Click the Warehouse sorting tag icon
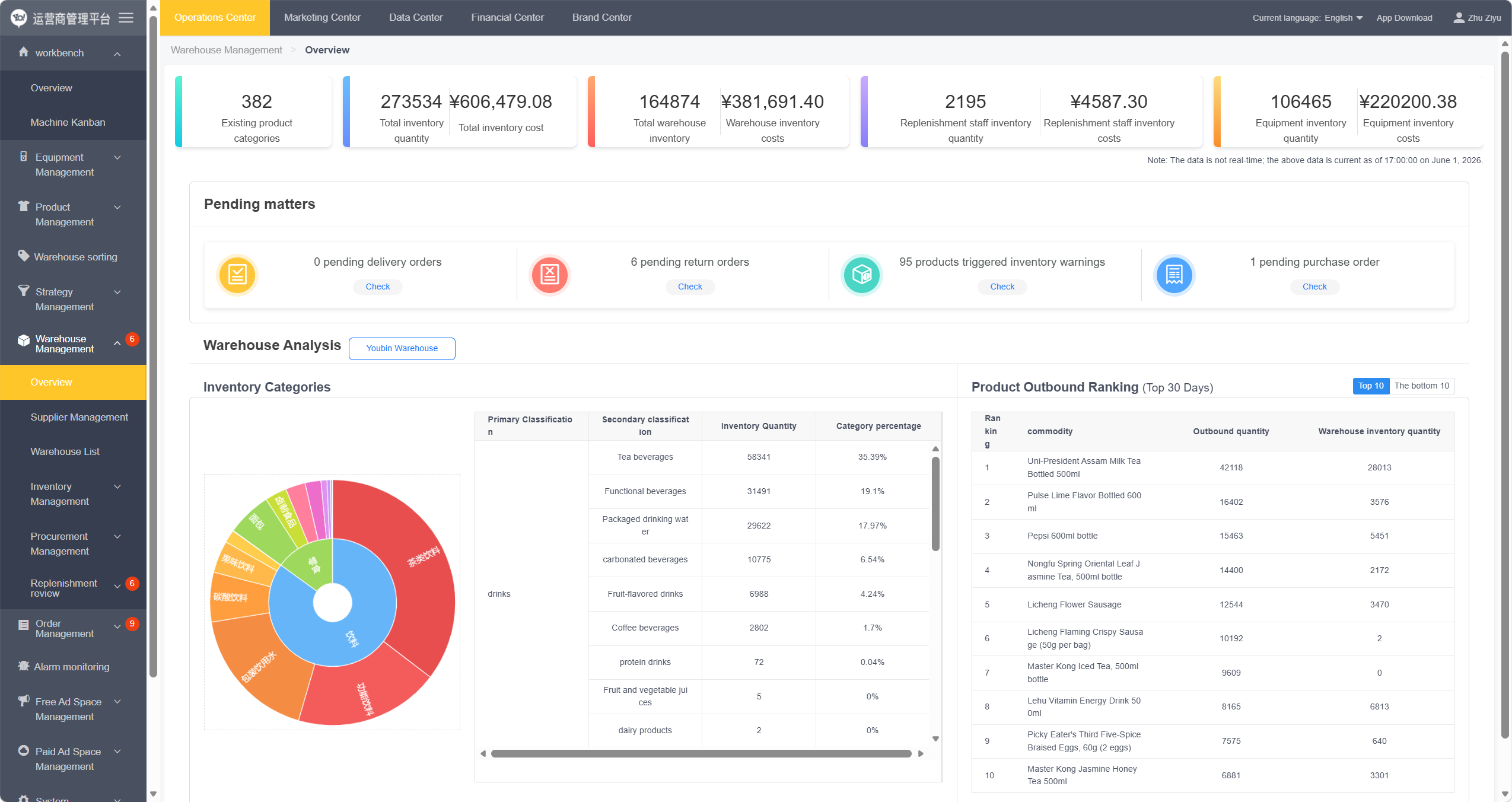 pyautogui.click(x=23, y=256)
